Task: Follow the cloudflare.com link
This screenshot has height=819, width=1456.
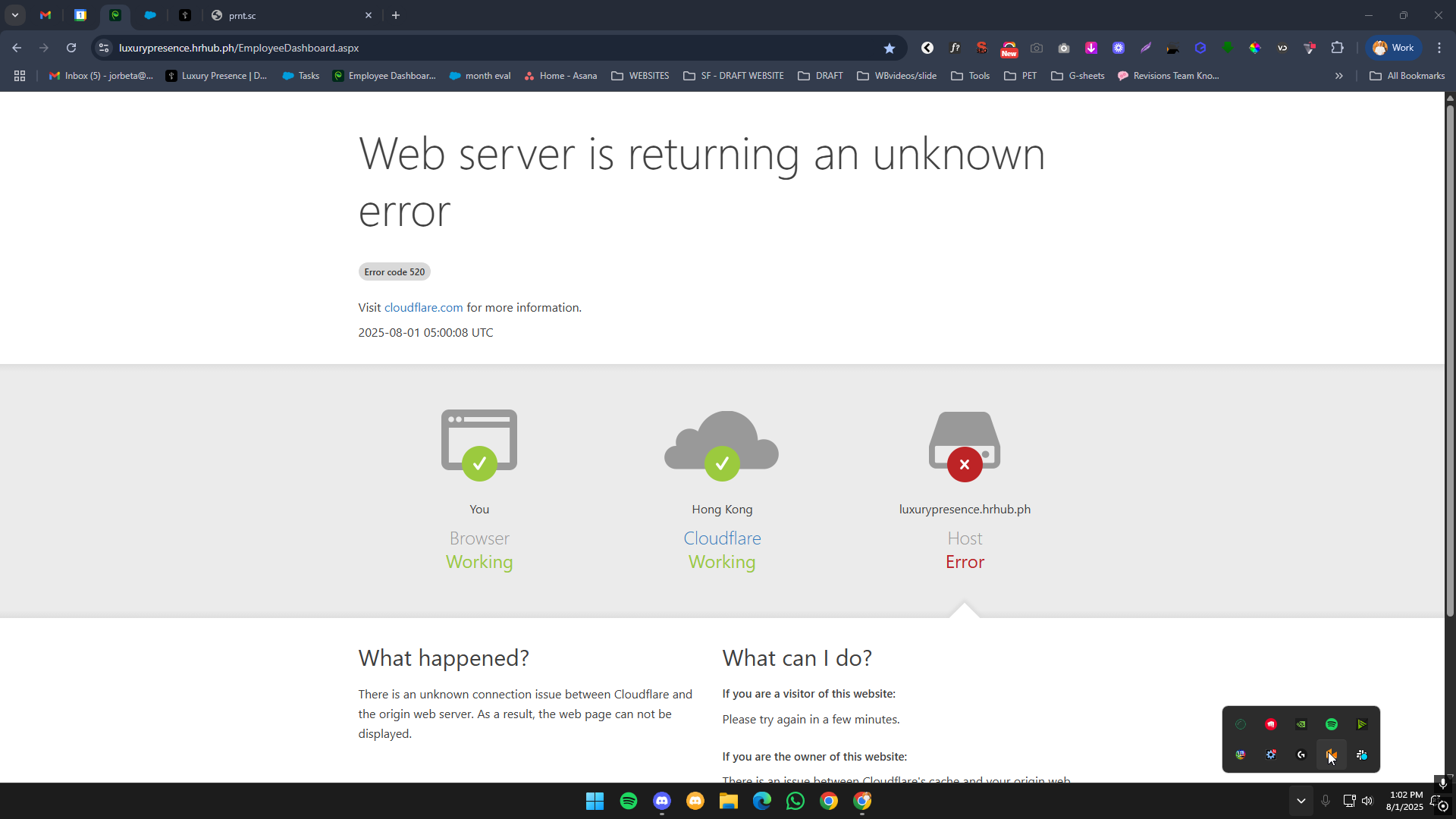Action: click(x=423, y=308)
